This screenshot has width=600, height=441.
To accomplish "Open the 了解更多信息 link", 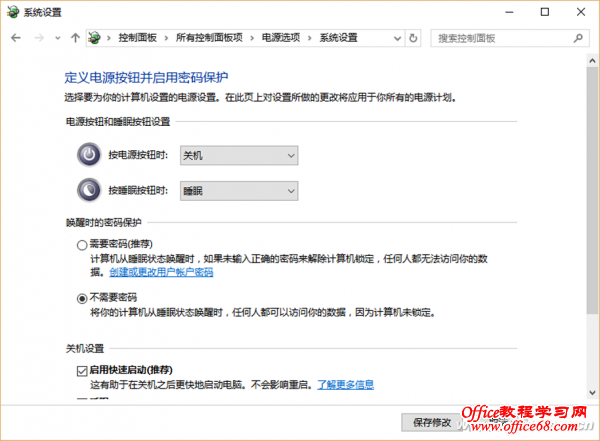I will point(346,384).
